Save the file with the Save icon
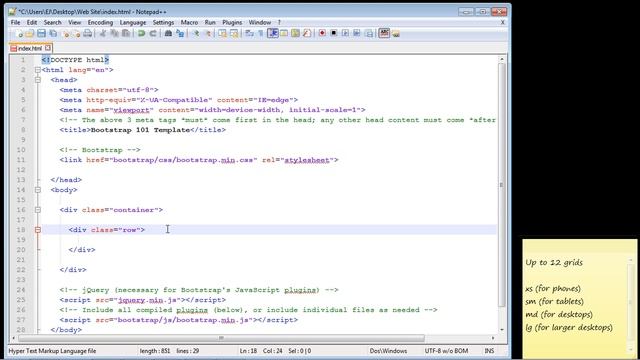The image size is (640, 360). (41, 33)
